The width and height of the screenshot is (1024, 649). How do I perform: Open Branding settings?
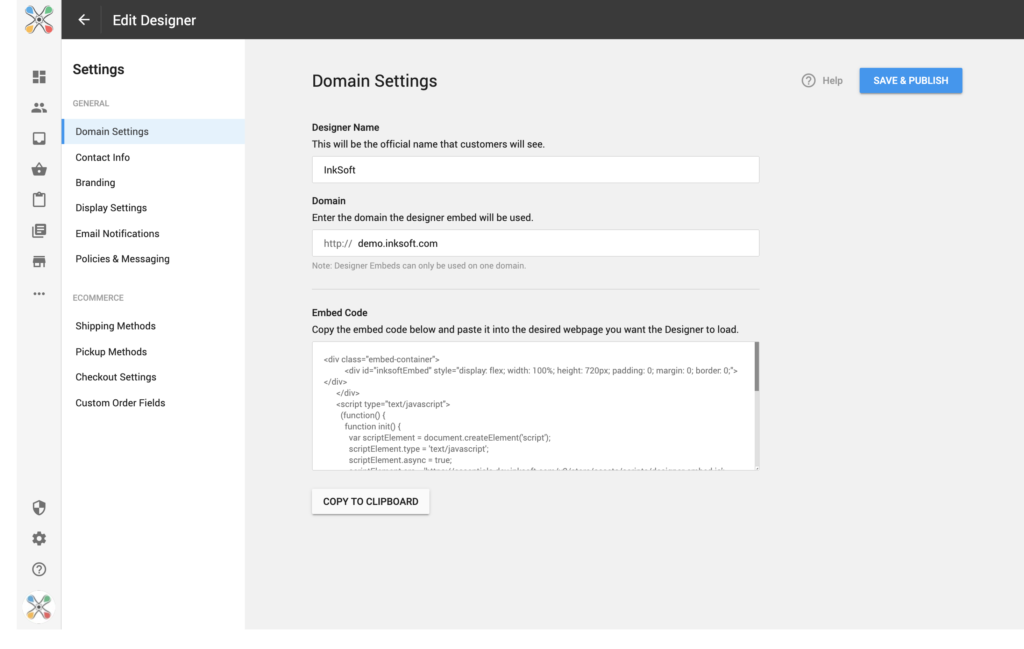tap(95, 183)
